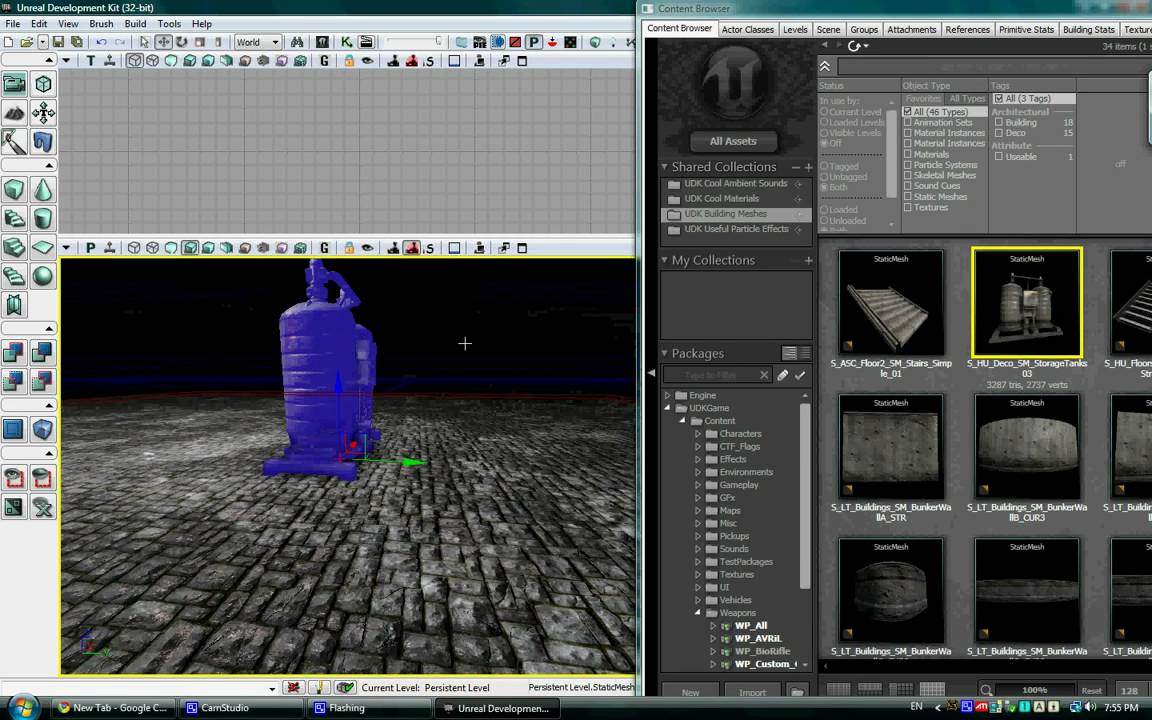This screenshot has height=720, width=1152.
Task: Add a new collection under My Collections
Action: (x=808, y=260)
